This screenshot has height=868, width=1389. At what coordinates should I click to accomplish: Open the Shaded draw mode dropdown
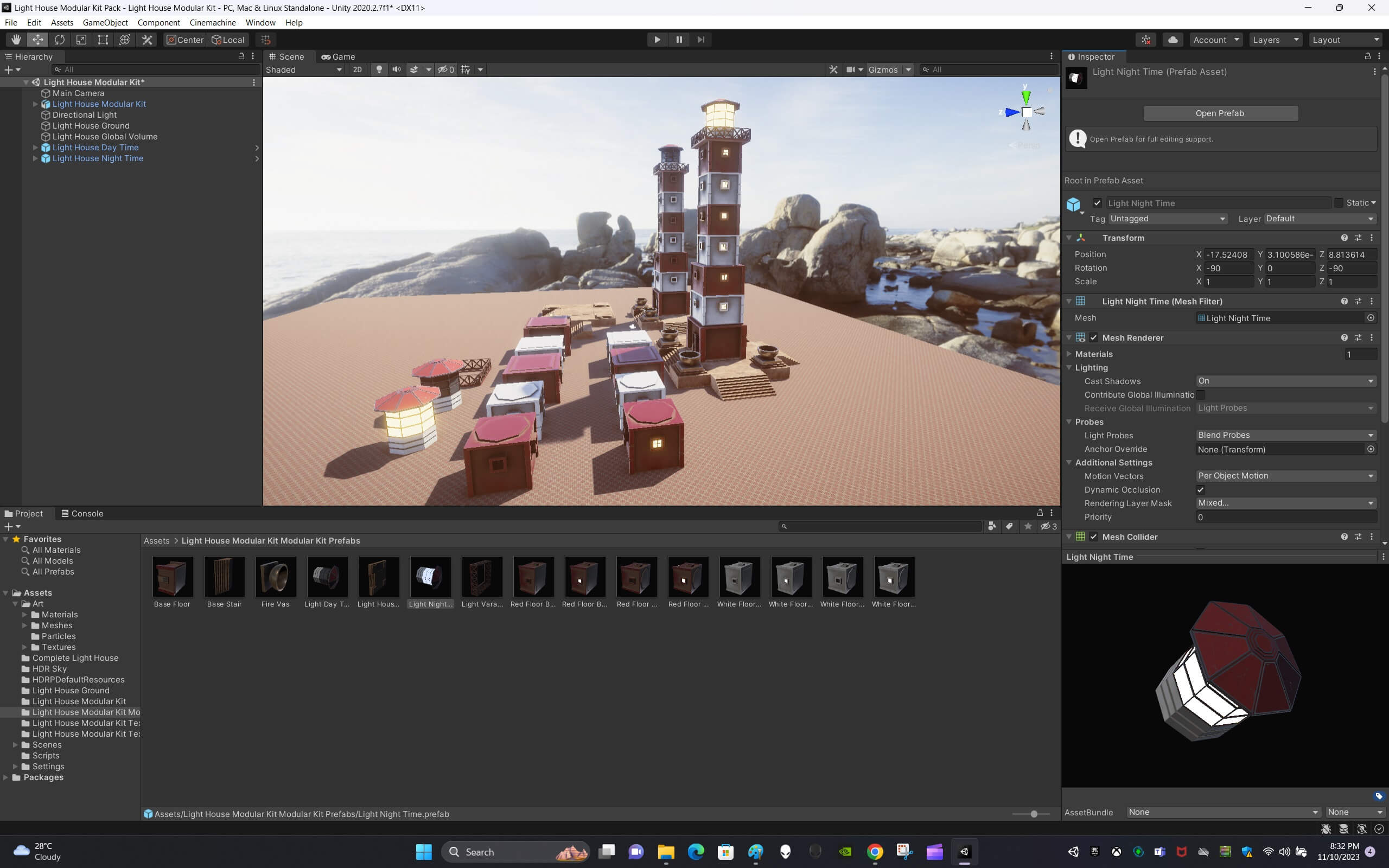(x=304, y=69)
